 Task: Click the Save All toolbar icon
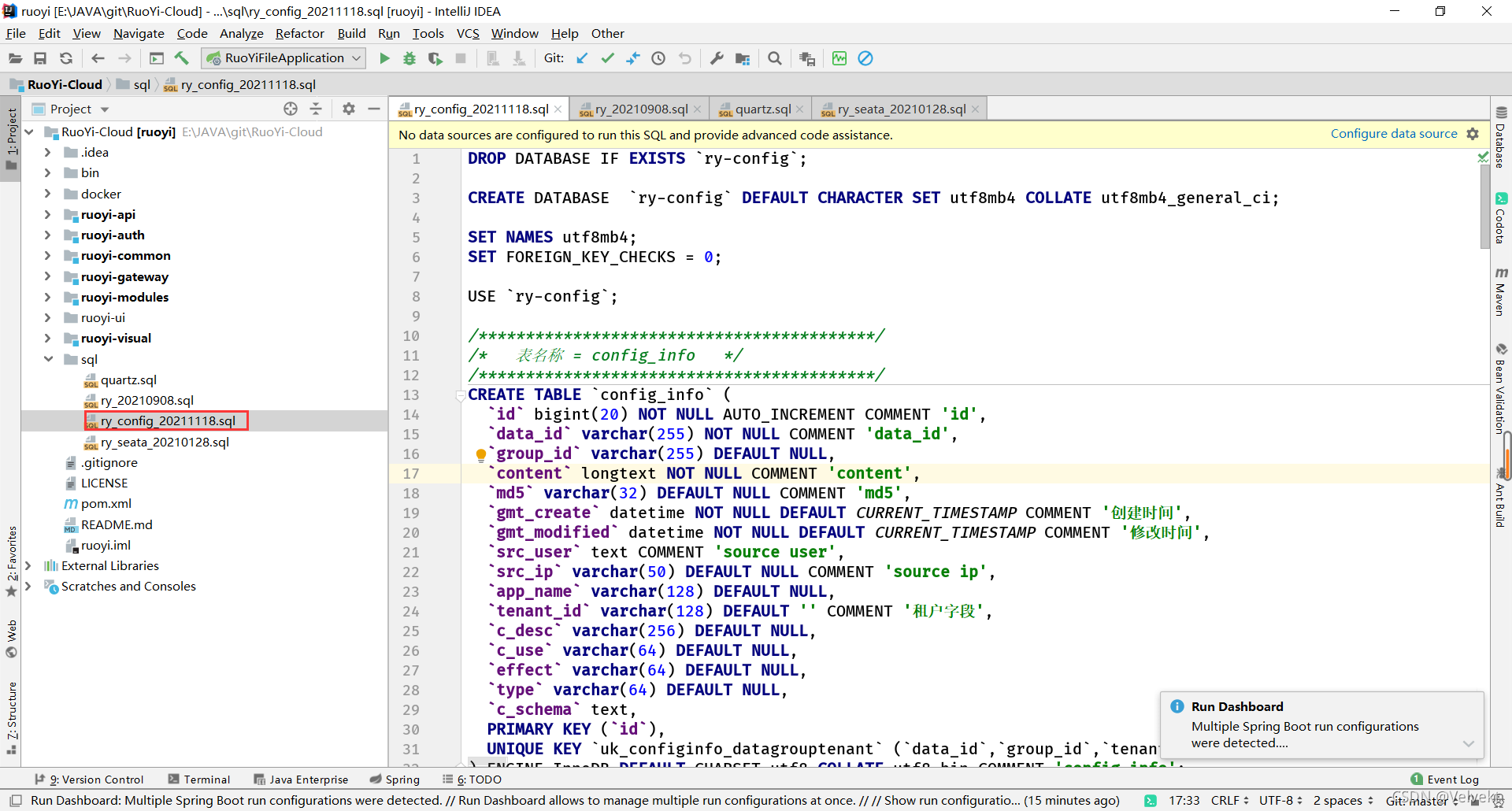pos(40,58)
